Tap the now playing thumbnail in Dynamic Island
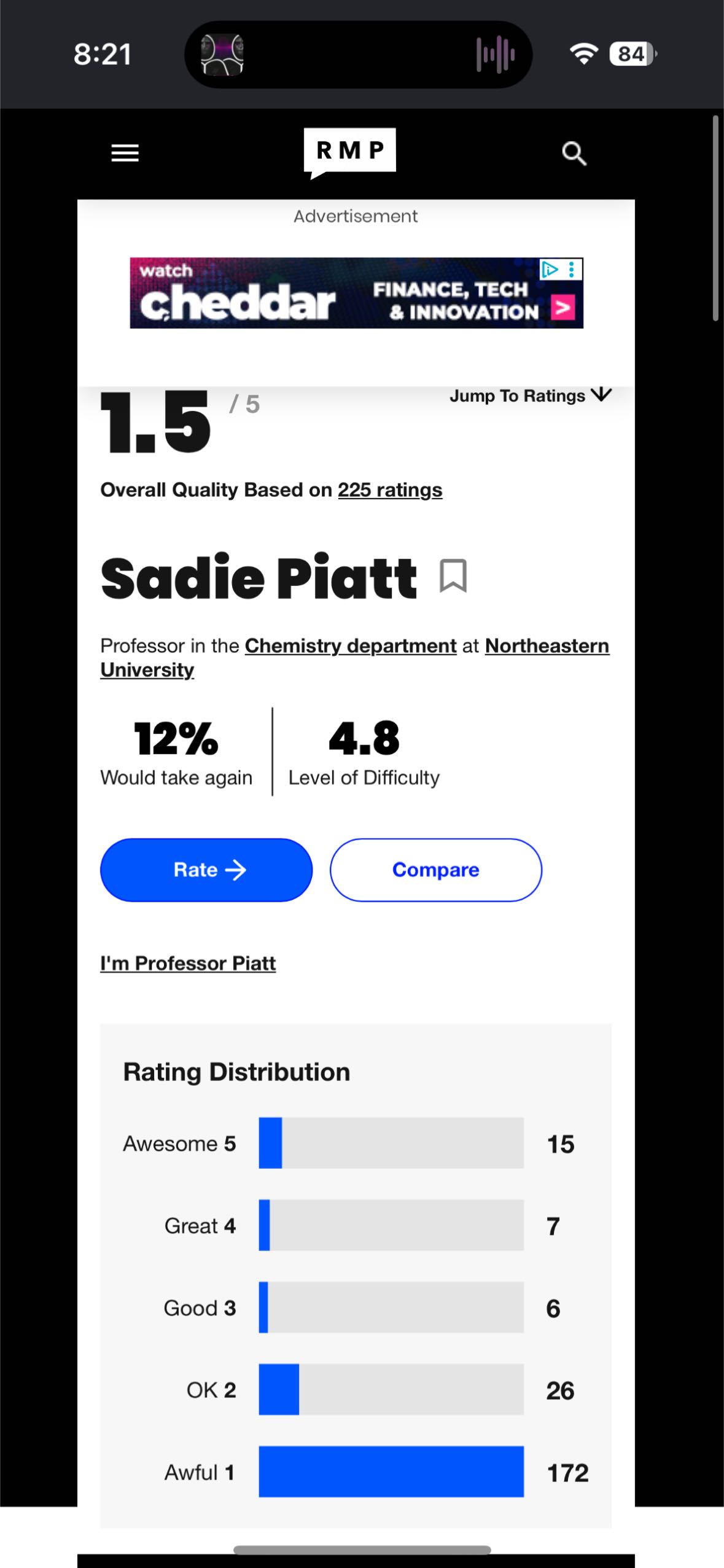This screenshot has height=1568, width=724. pos(222,54)
